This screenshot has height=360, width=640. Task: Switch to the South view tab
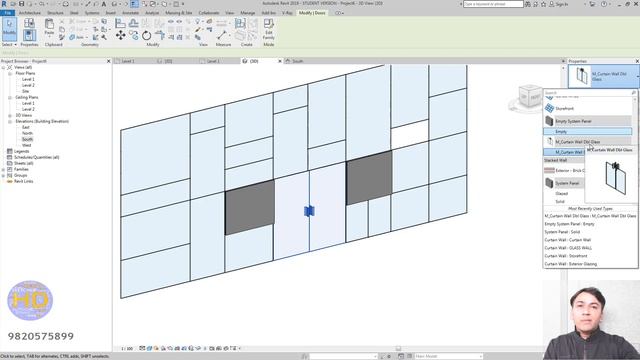(298, 61)
